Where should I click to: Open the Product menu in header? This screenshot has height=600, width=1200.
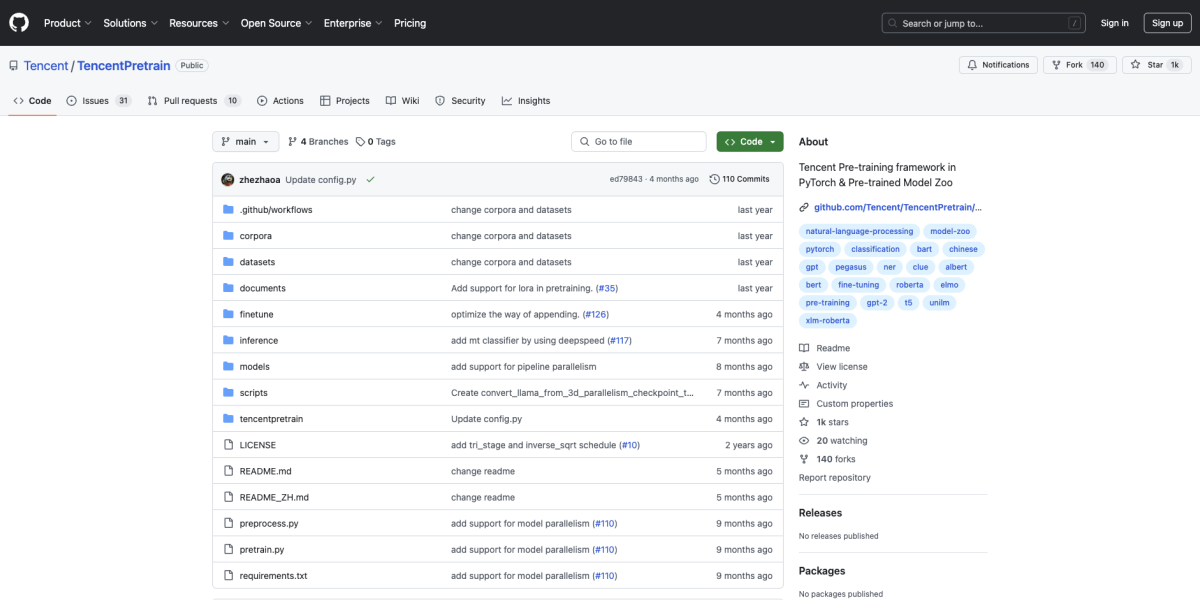(x=67, y=23)
